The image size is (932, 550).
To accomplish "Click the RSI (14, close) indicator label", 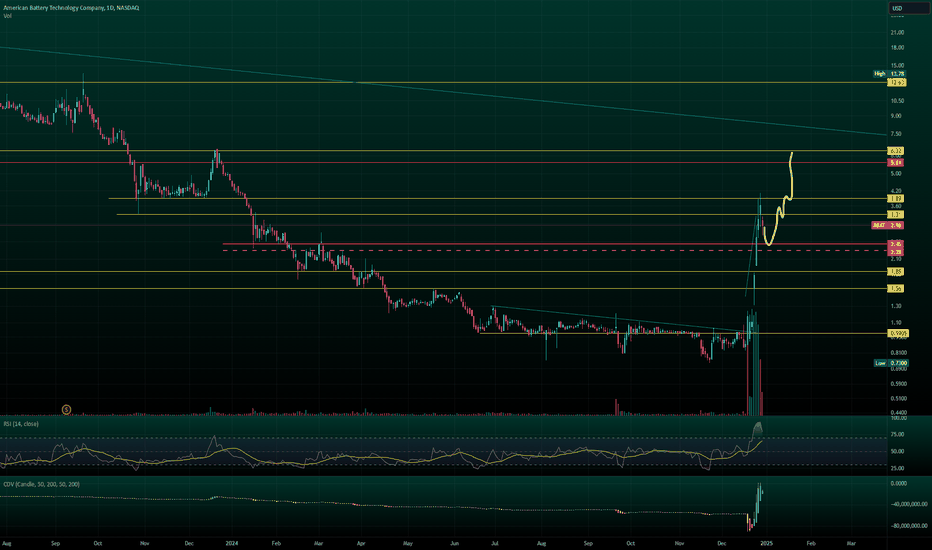I will [22, 425].
